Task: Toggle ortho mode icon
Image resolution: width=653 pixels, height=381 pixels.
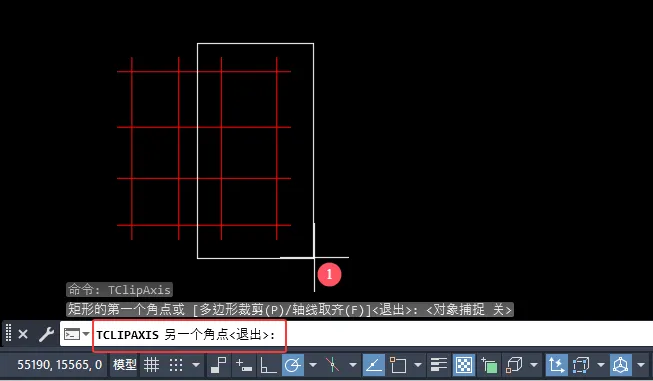Action: click(268, 365)
